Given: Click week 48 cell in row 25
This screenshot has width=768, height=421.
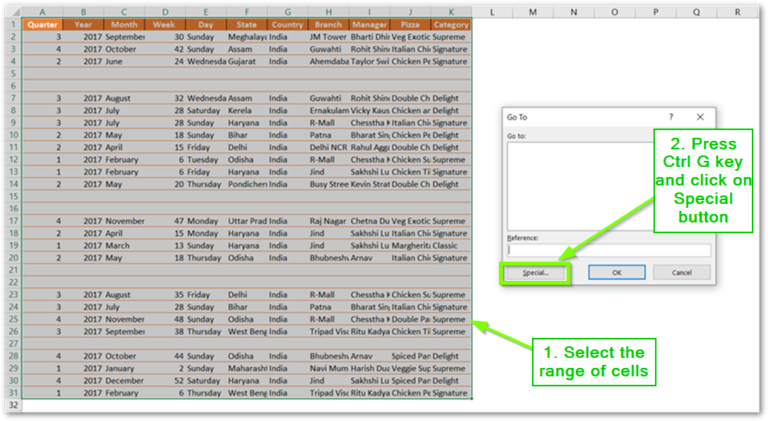Looking at the screenshot, I should pos(165,319).
